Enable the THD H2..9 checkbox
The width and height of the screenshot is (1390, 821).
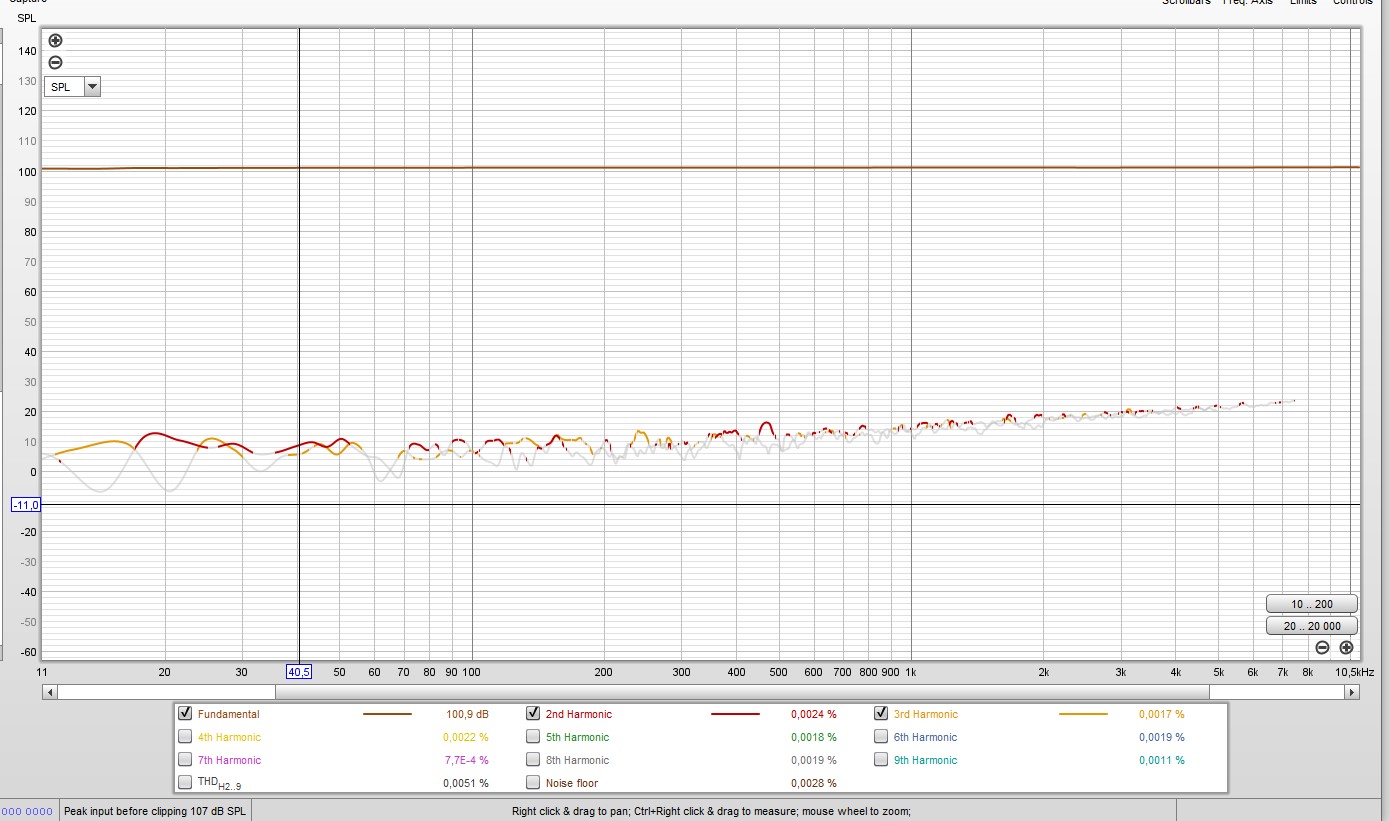[185, 783]
